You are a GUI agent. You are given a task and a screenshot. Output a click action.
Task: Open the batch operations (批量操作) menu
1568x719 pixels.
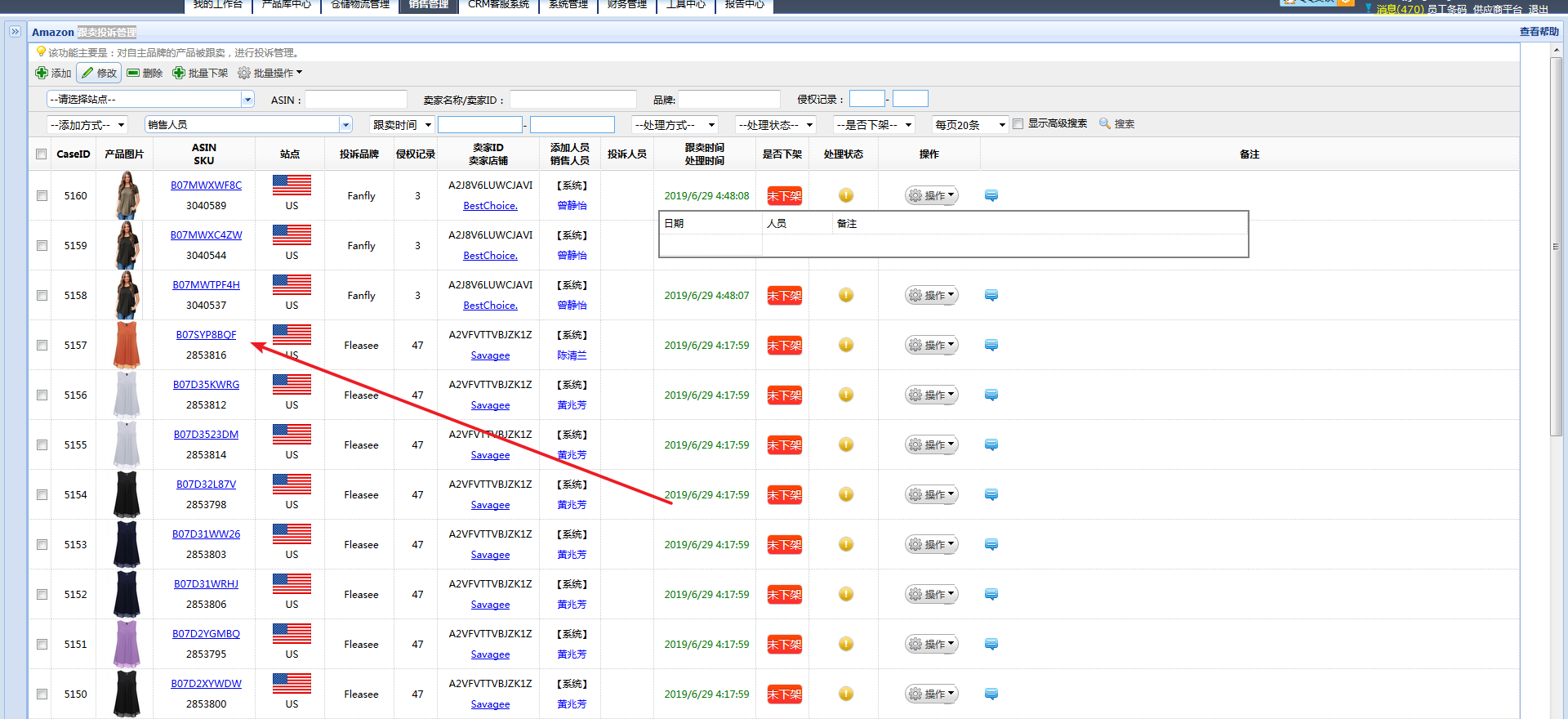tap(269, 73)
